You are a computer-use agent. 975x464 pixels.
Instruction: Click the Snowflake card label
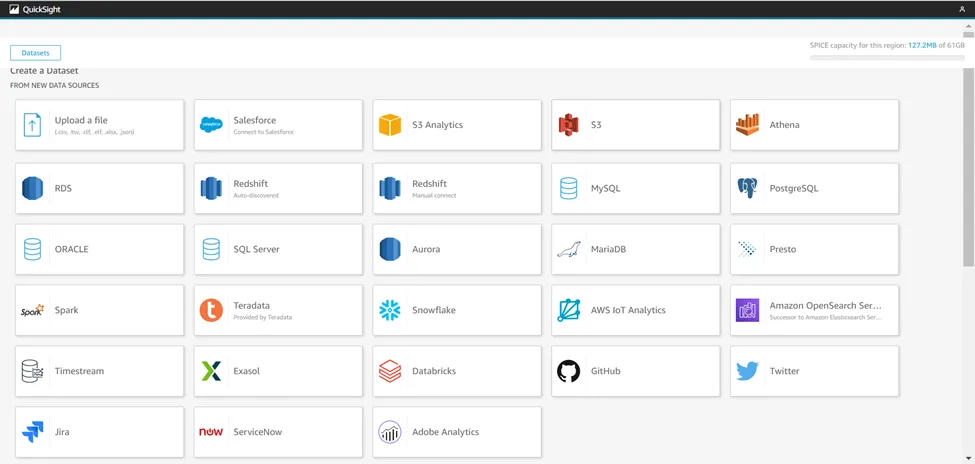[434, 310]
